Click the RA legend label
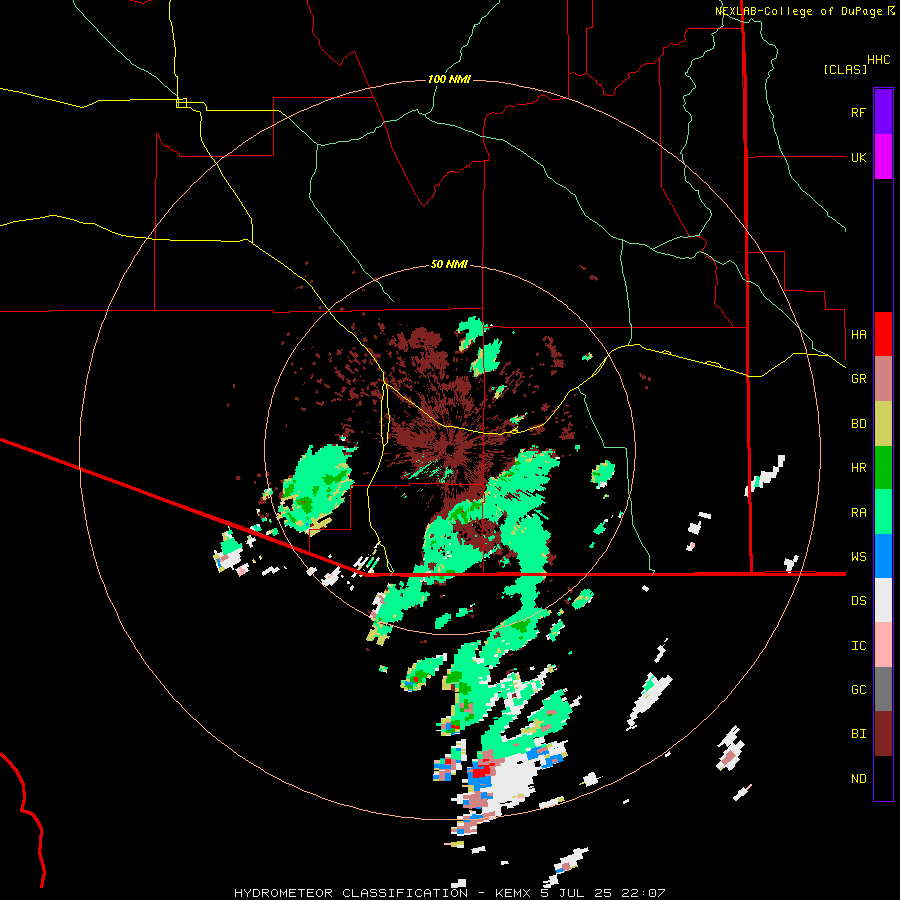The width and height of the screenshot is (900, 900). pyautogui.click(x=858, y=513)
